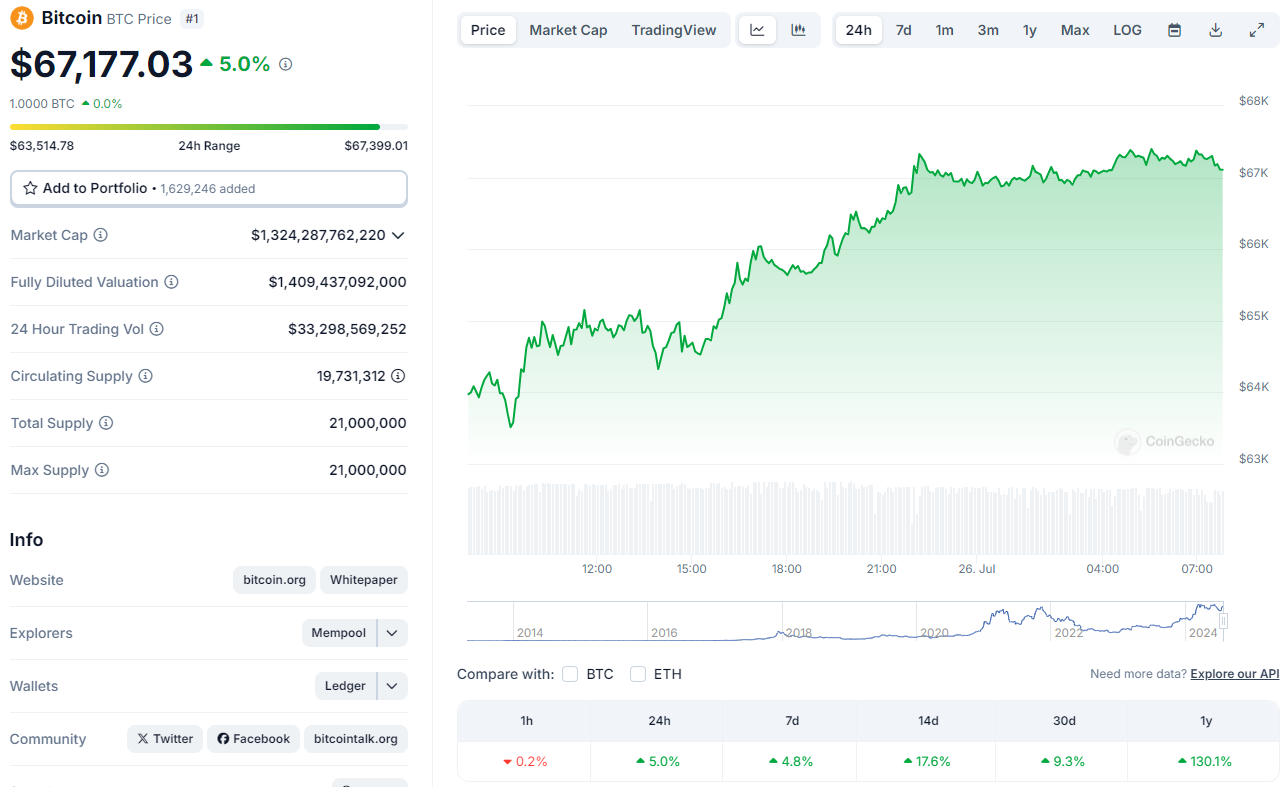This screenshot has width=1286, height=787.
Task: Select 7d time range
Action: point(903,30)
